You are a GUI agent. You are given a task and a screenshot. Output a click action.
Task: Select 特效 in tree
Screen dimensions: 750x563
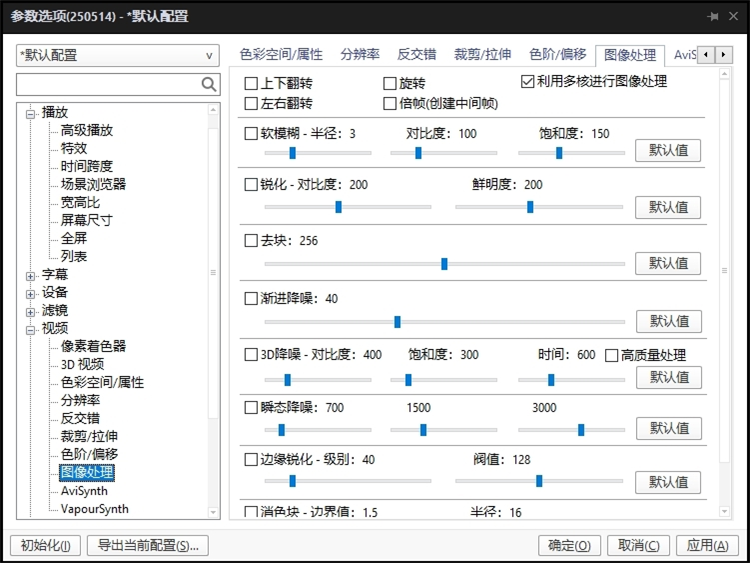click(74, 148)
